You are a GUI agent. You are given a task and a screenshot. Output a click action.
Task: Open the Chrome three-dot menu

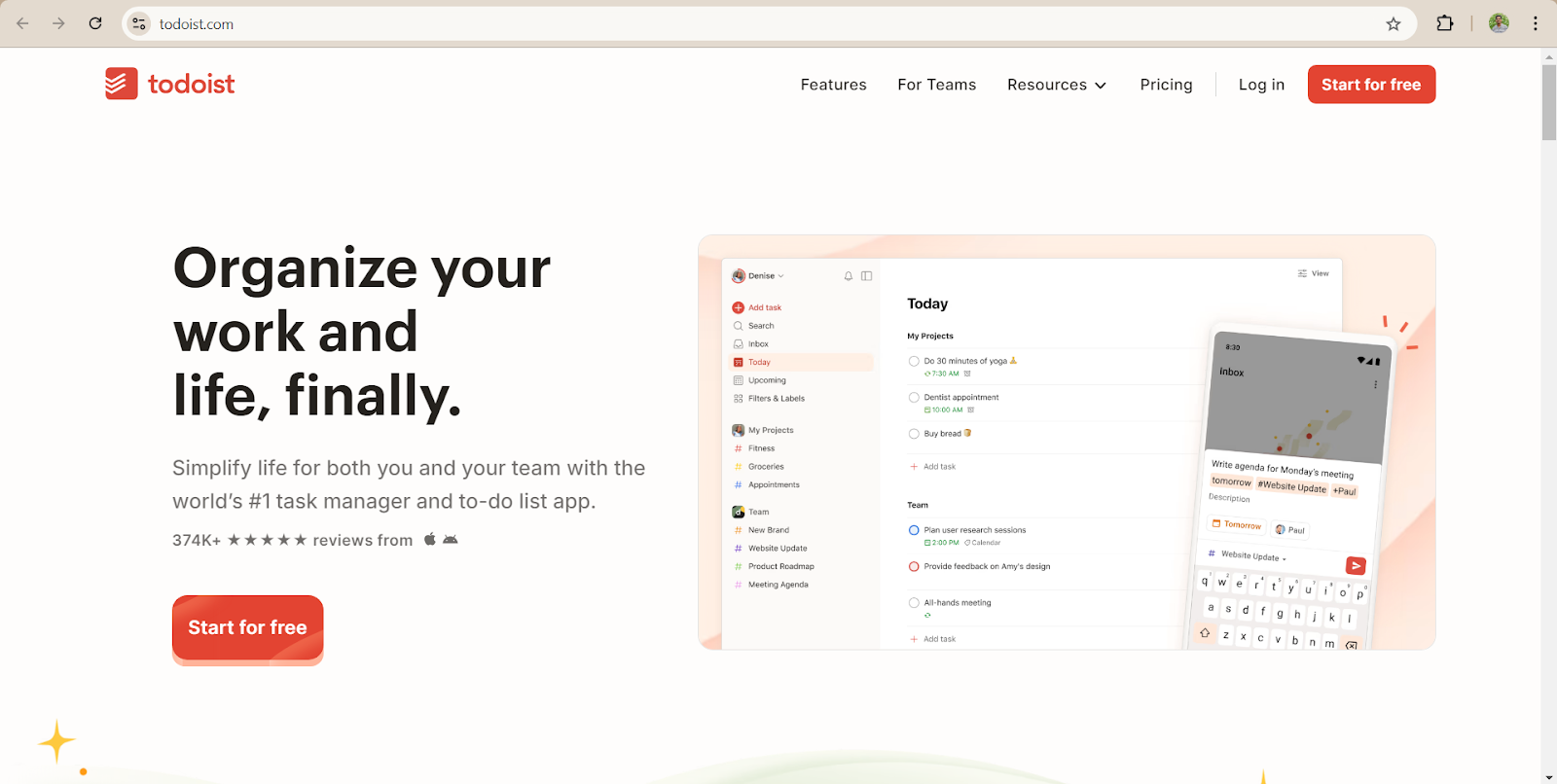1536,23
